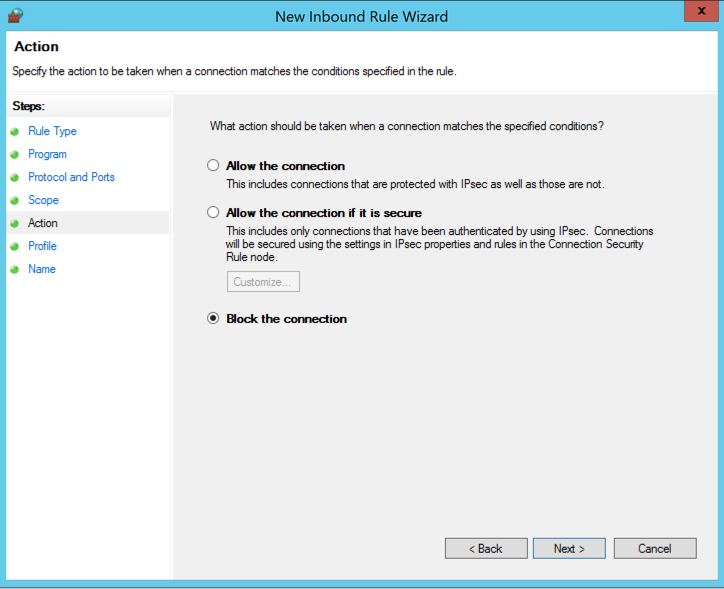Select the Block the connection option
The width and height of the screenshot is (724, 589).
click(x=213, y=319)
